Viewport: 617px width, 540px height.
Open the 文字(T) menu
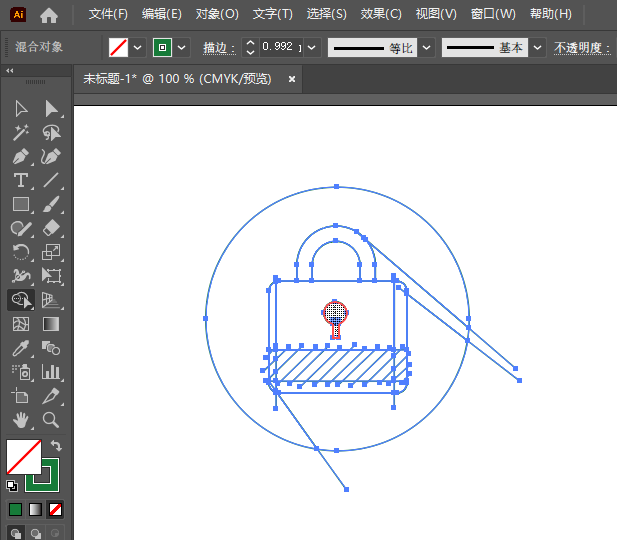click(273, 14)
